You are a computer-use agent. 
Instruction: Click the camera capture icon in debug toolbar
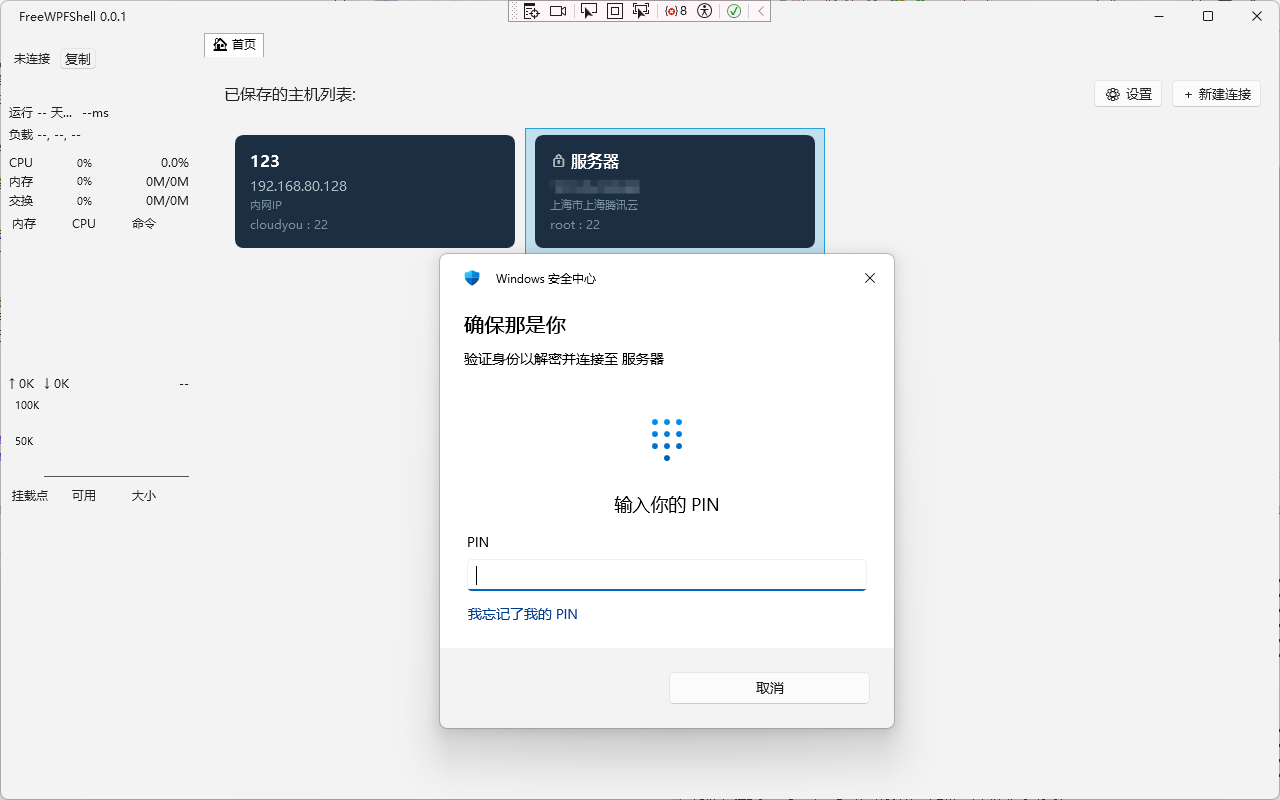pyautogui.click(x=557, y=10)
